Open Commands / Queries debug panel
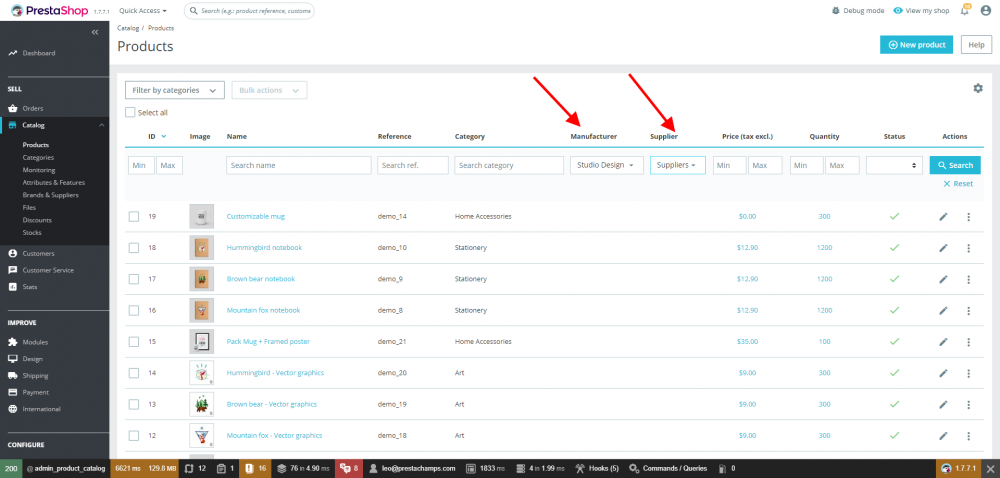 (668, 468)
